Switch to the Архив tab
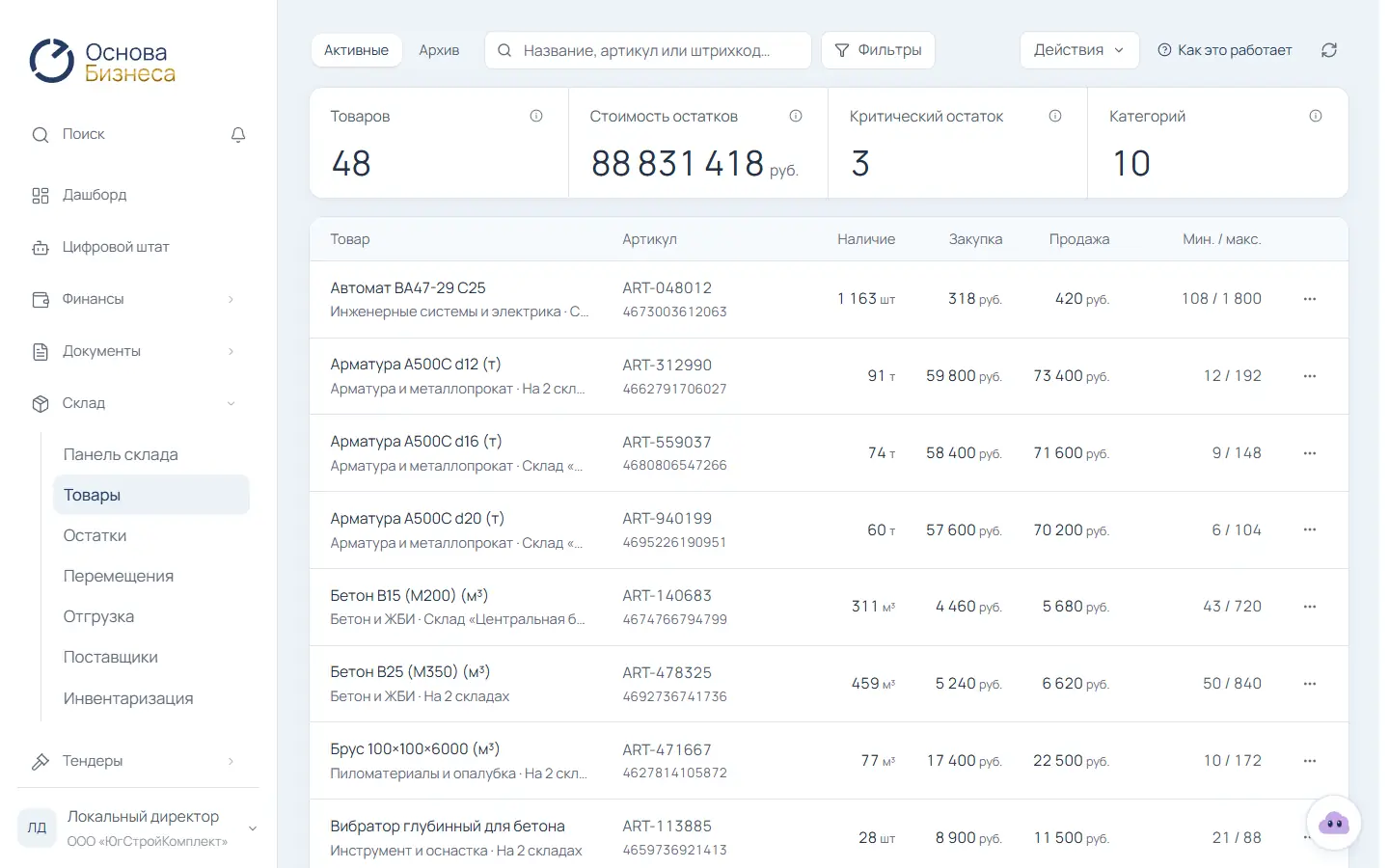This screenshot has width=1389, height=868. pos(439,50)
